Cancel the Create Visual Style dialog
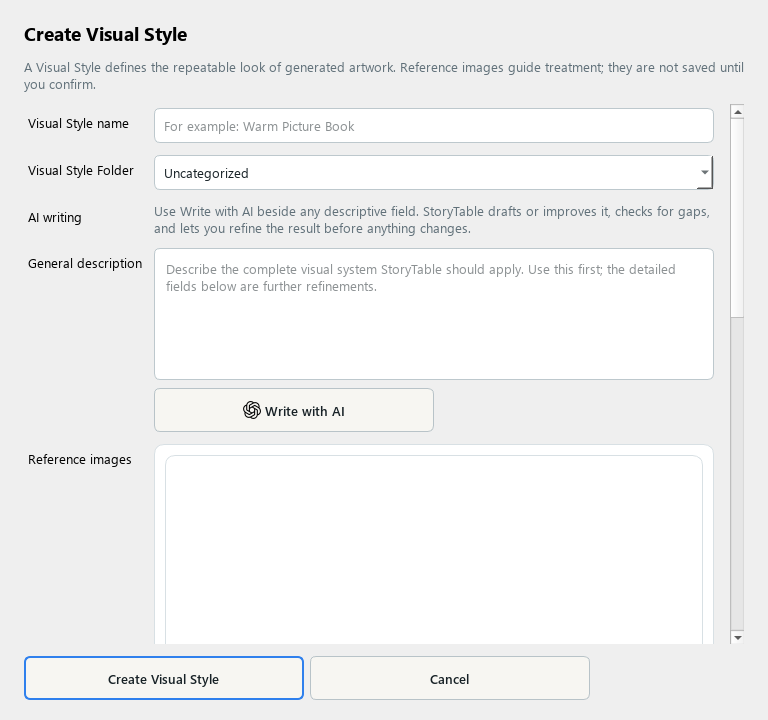 450,678
